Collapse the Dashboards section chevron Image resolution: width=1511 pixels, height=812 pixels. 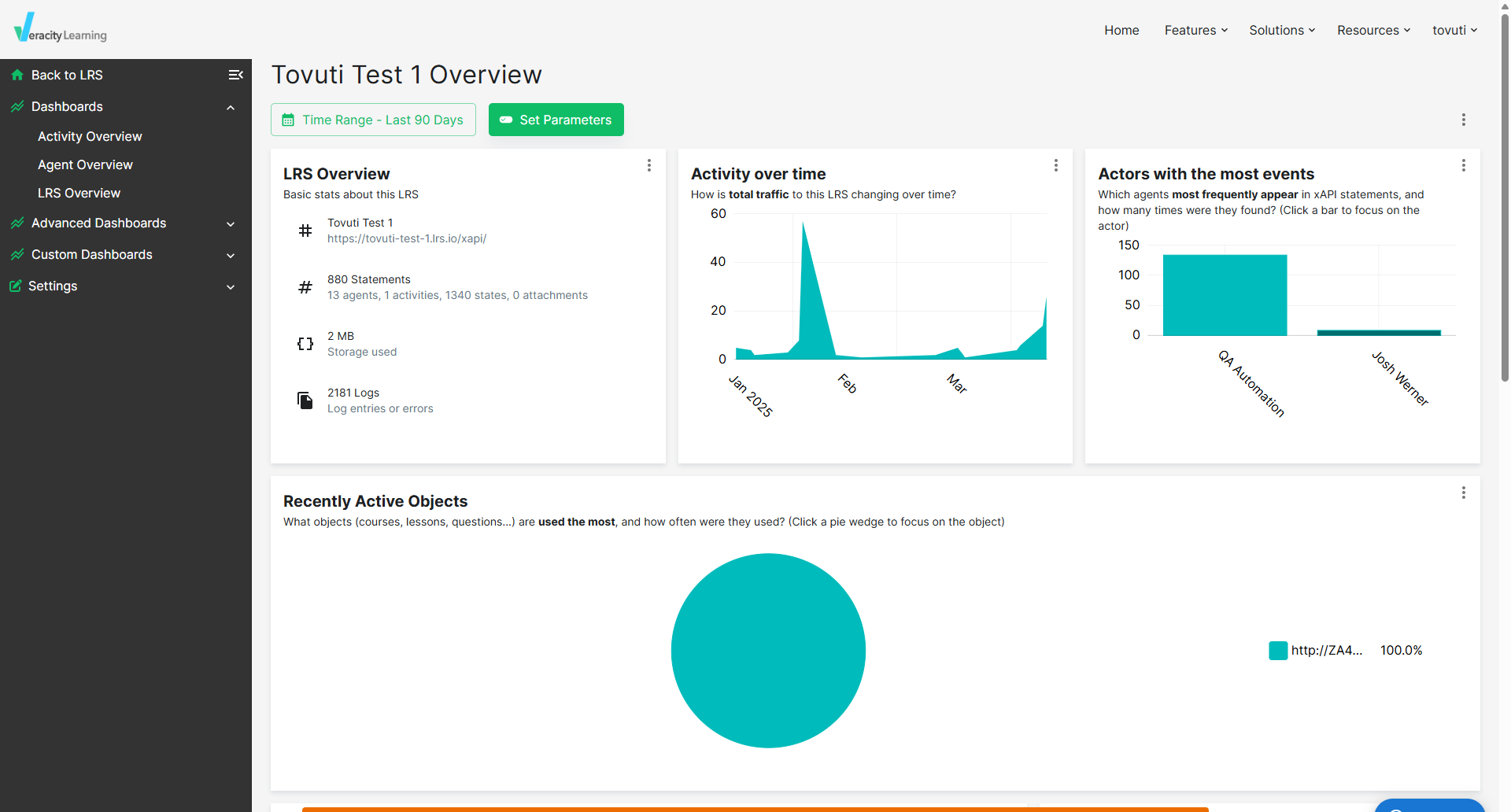click(x=231, y=107)
